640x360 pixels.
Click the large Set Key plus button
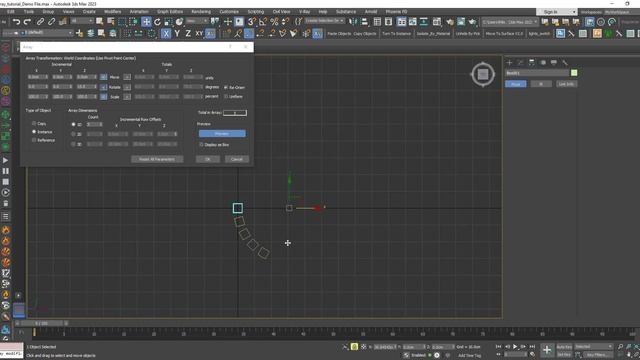pos(547,350)
